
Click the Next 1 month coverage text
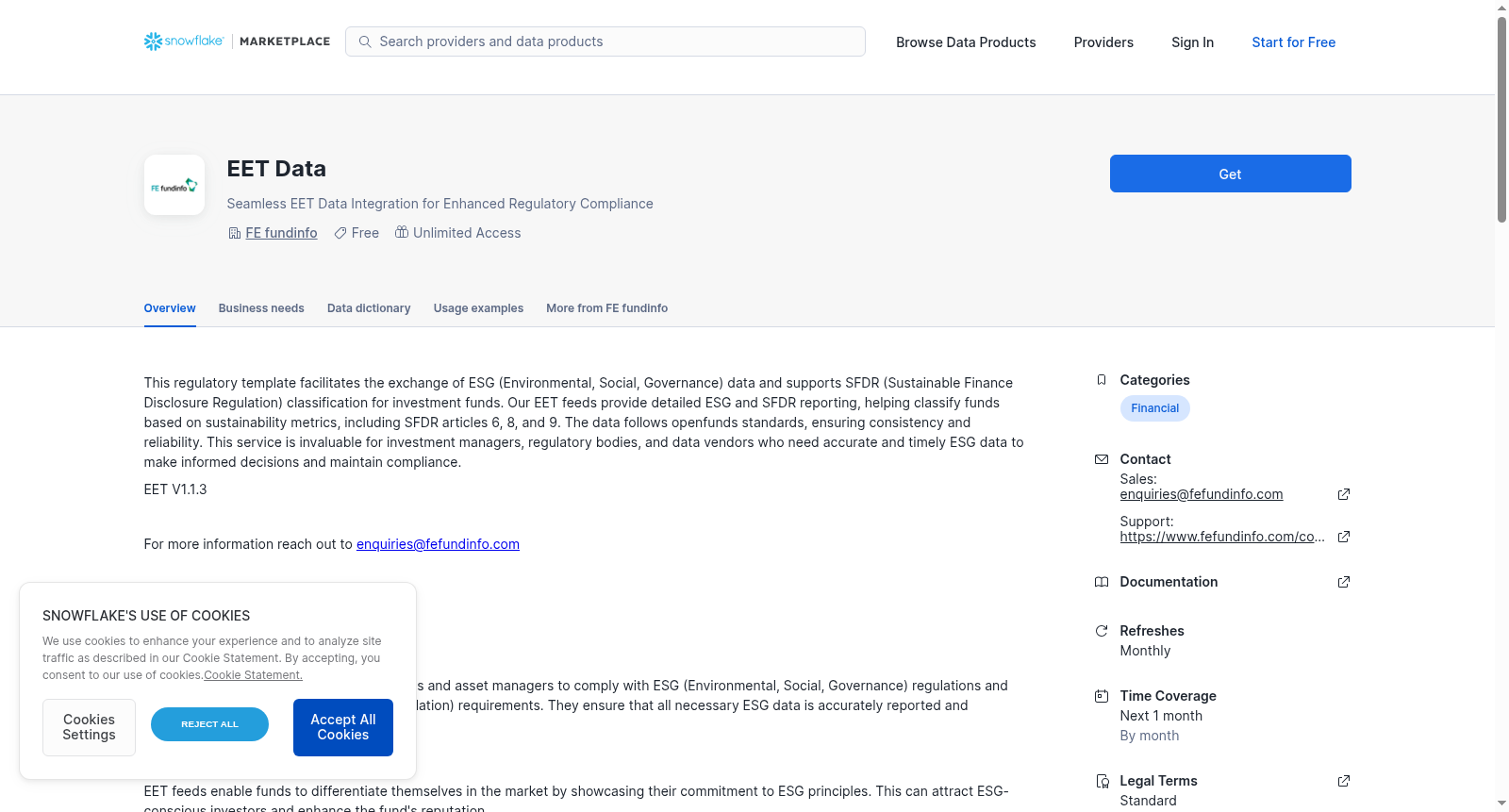click(x=1161, y=716)
